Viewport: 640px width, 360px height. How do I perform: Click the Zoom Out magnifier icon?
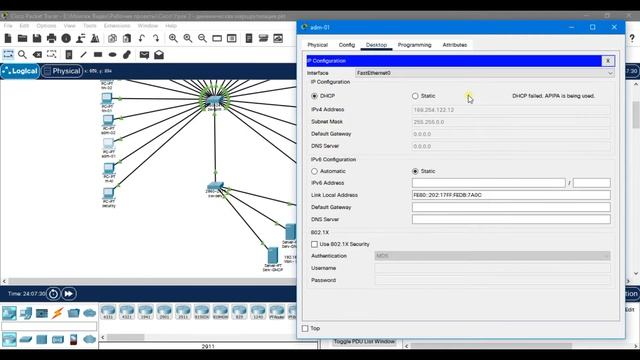coord(202,38)
